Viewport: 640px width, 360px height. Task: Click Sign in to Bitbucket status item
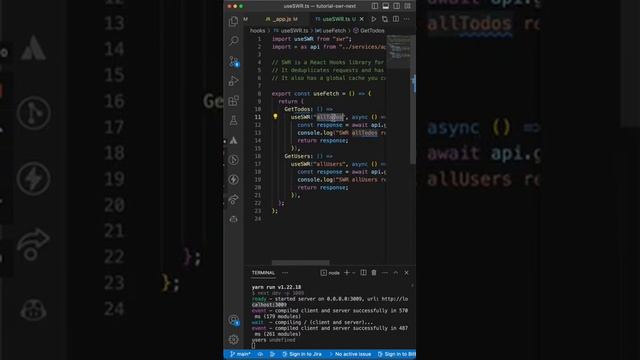tap(396, 354)
